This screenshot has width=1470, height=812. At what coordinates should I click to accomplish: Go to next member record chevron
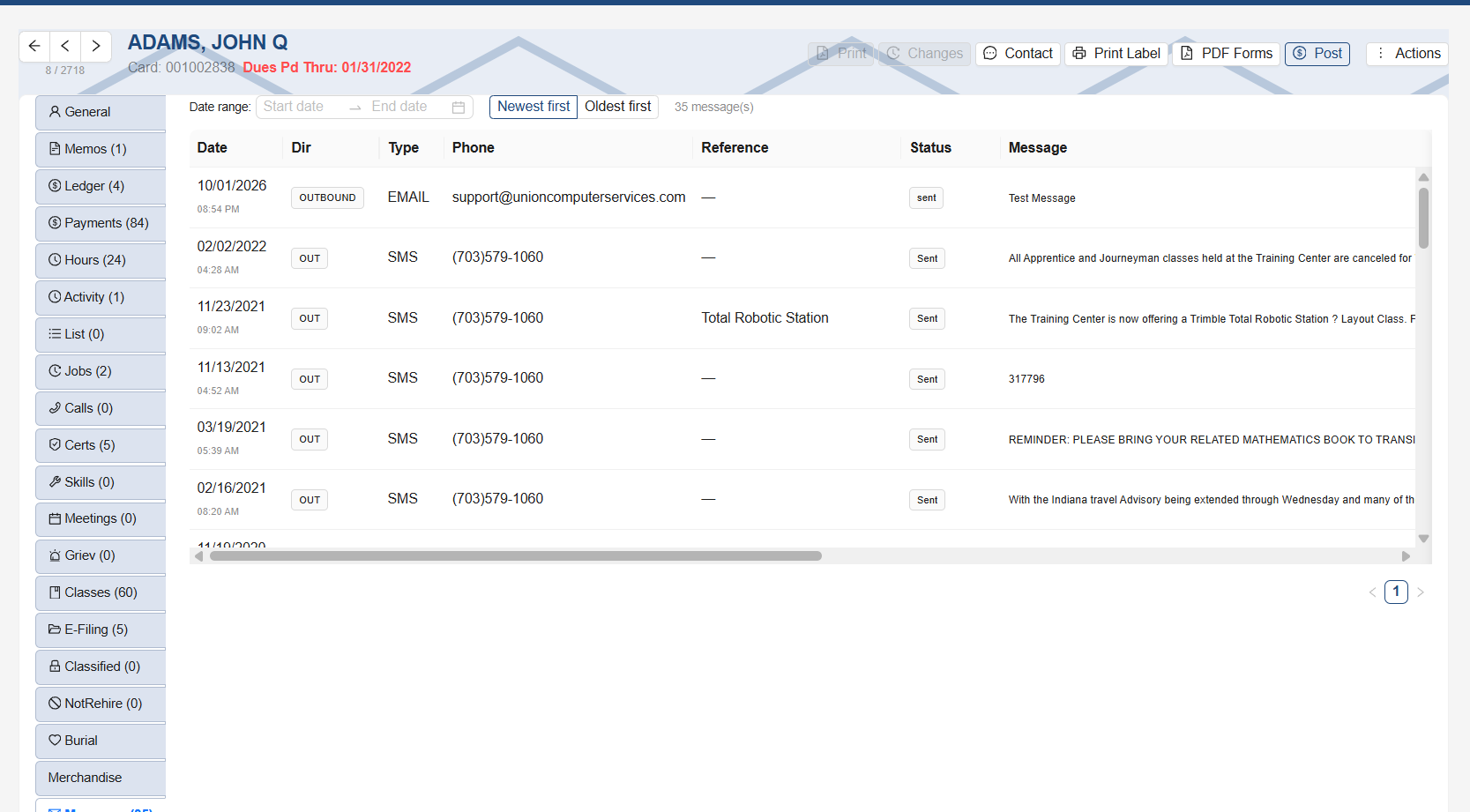tap(96, 46)
